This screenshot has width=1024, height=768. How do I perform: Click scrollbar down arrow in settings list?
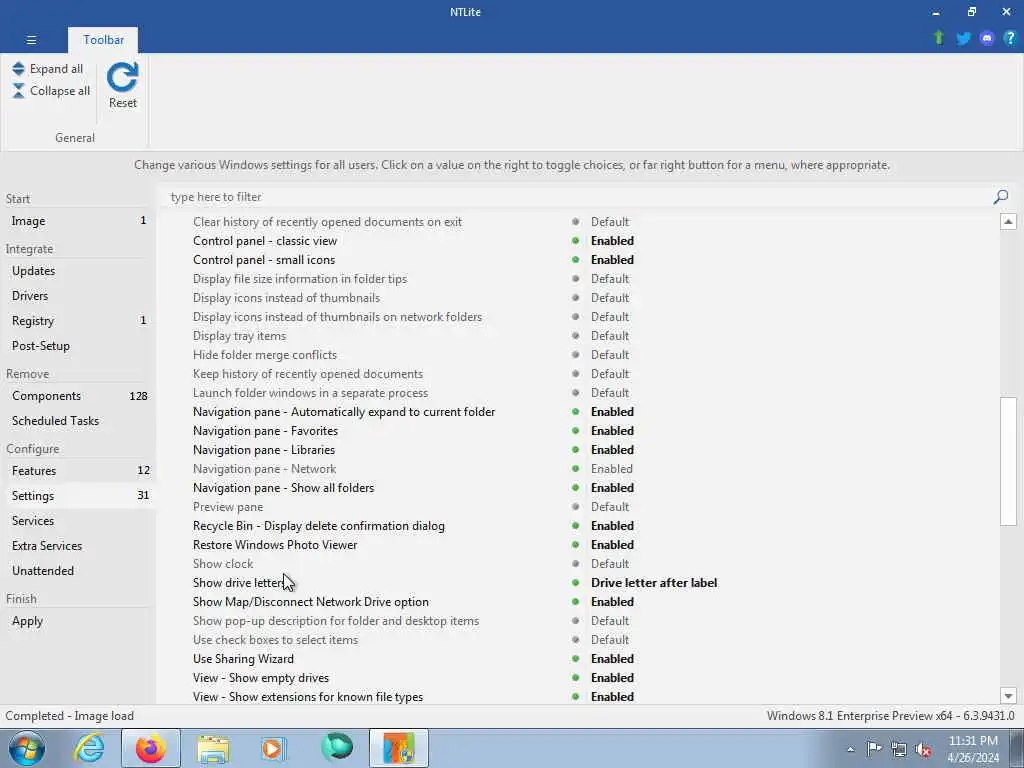coord(1008,696)
